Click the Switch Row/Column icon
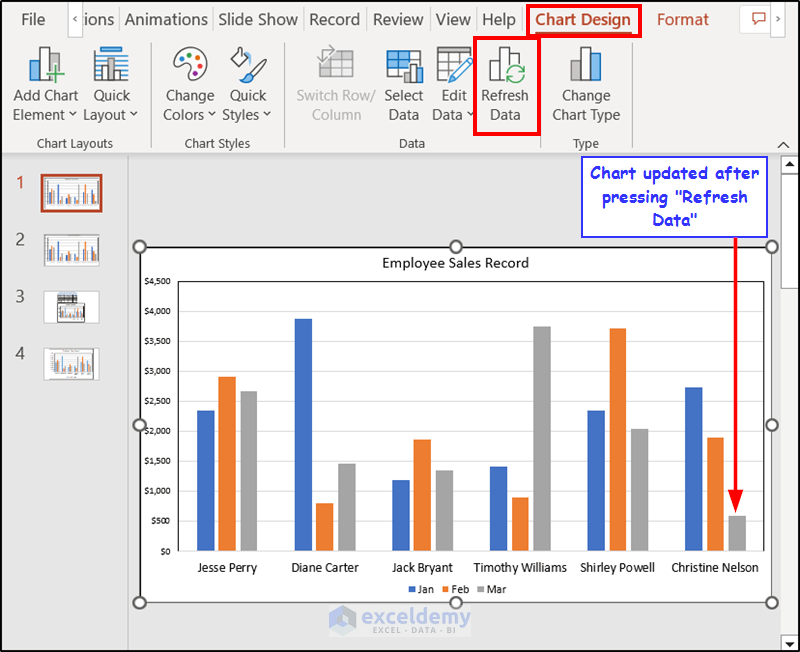 [335, 63]
